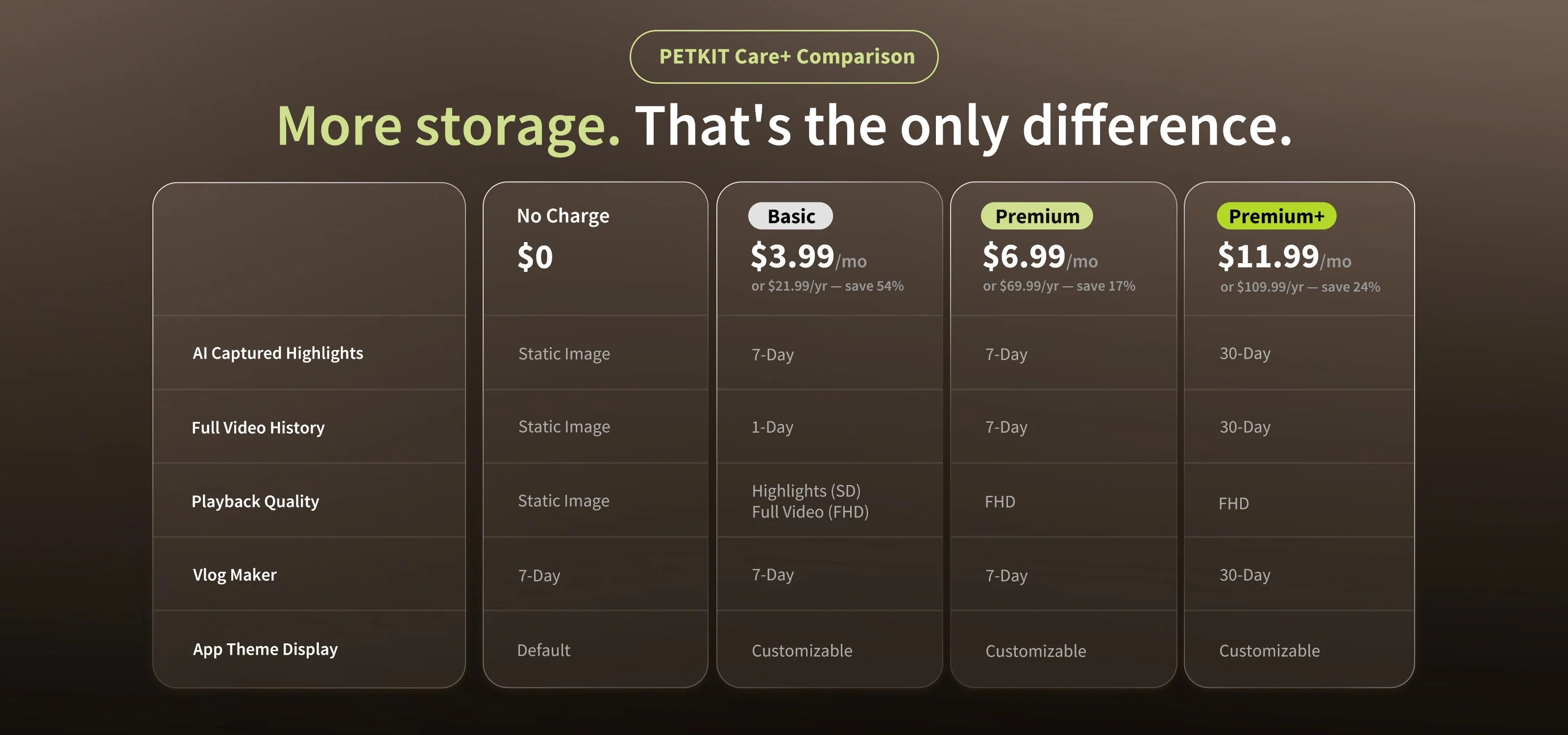Click the PETKIT Care+ Comparison pill button
The height and width of the screenshot is (735, 1568).
coord(784,56)
